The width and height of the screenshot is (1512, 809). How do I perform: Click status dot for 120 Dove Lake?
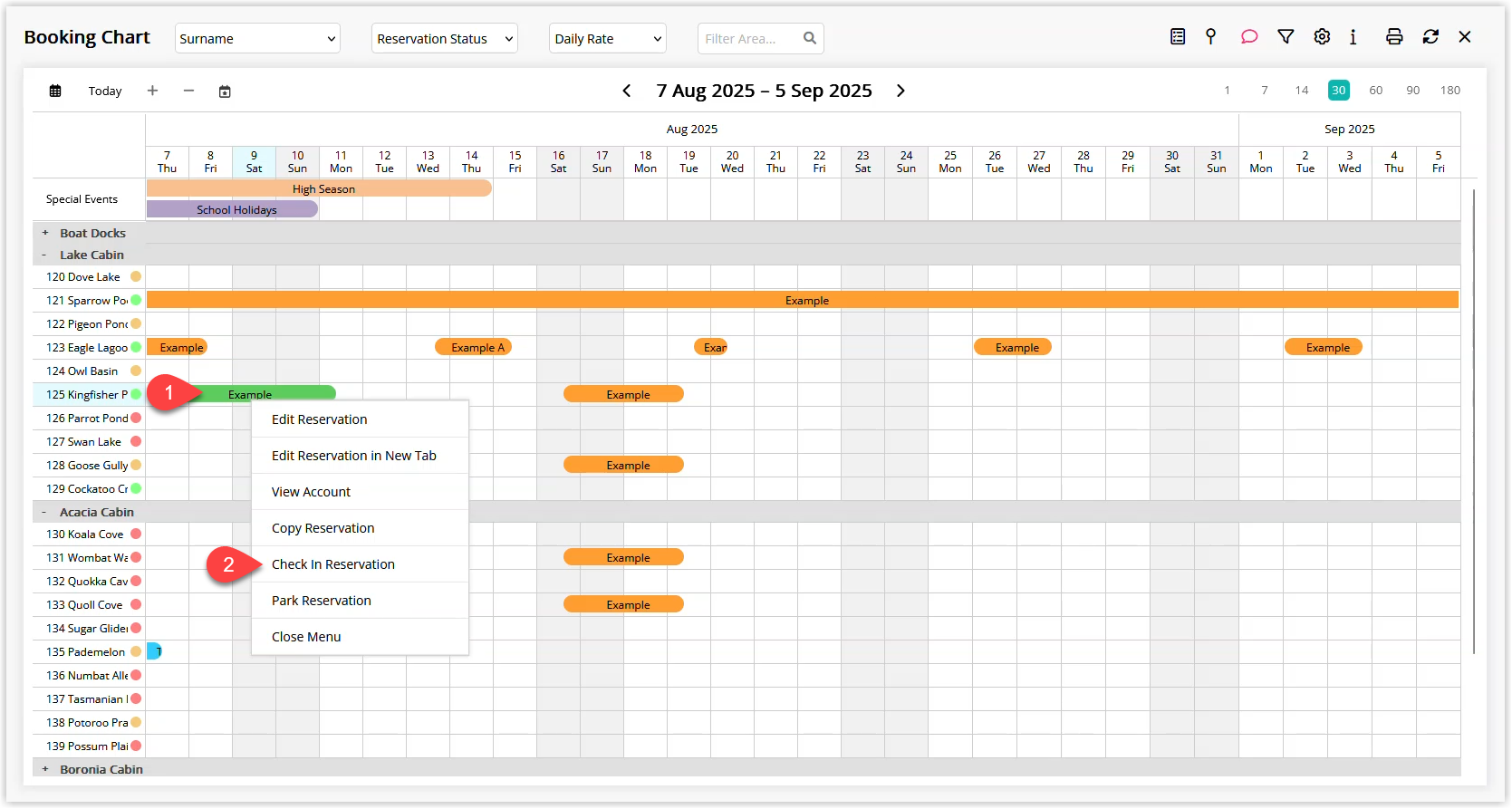pos(136,276)
